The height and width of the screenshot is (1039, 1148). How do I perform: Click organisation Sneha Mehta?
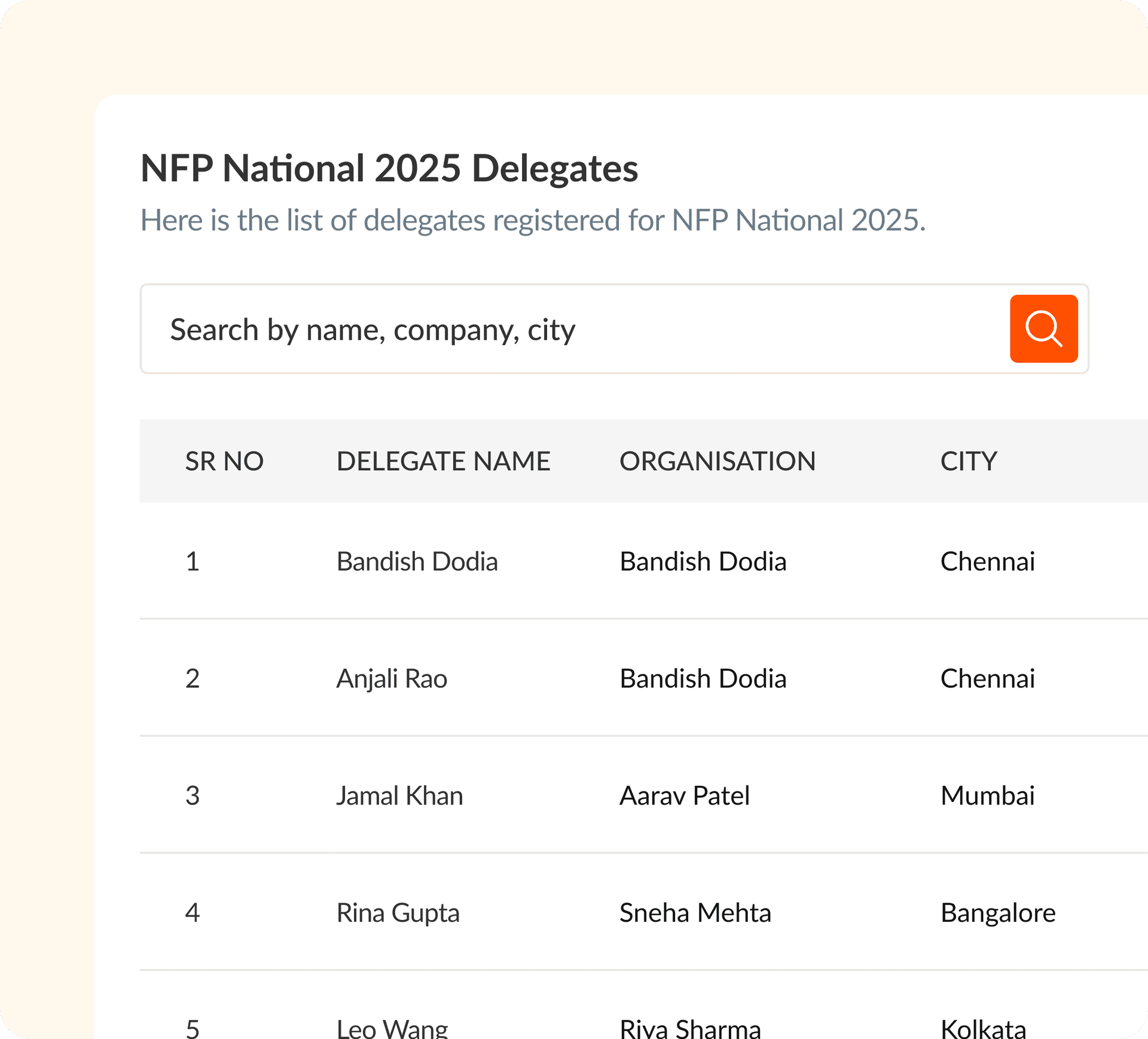(x=695, y=913)
